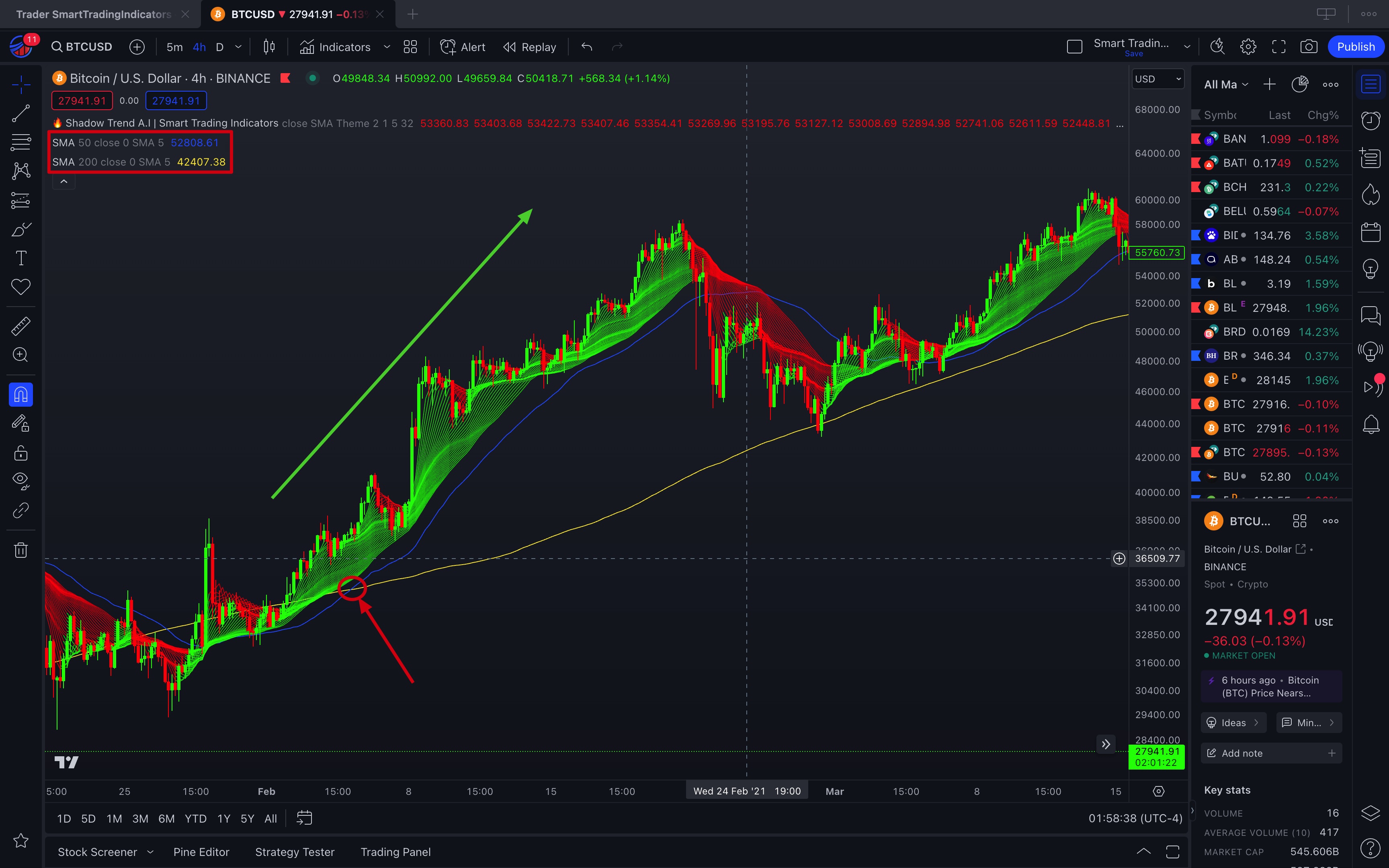Select the trend line drawing tool
Screen dimensions: 1389x868
pyautogui.click(x=20, y=113)
